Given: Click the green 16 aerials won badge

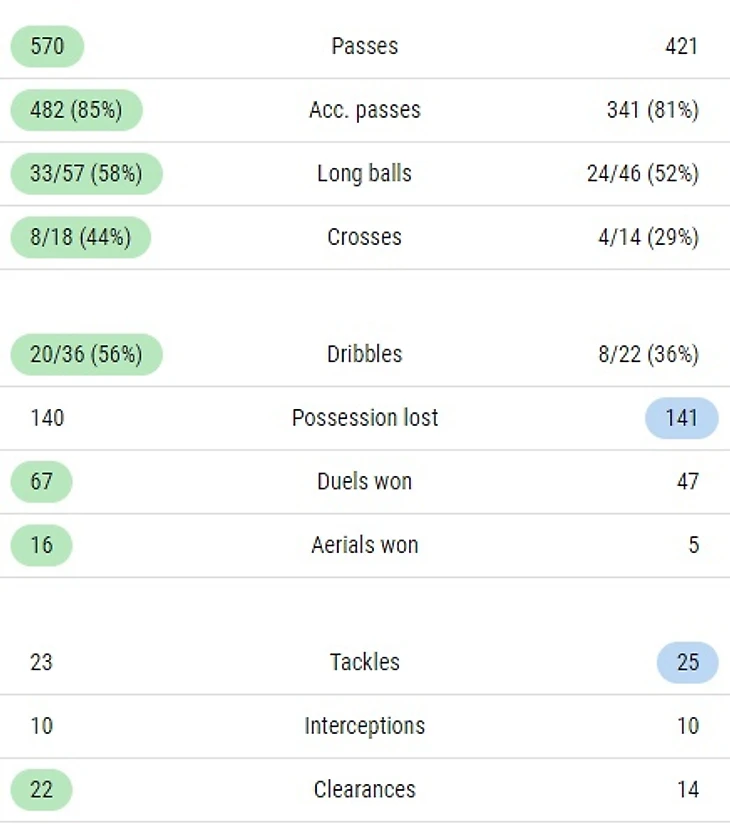Looking at the screenshot, I should (42, 545).
